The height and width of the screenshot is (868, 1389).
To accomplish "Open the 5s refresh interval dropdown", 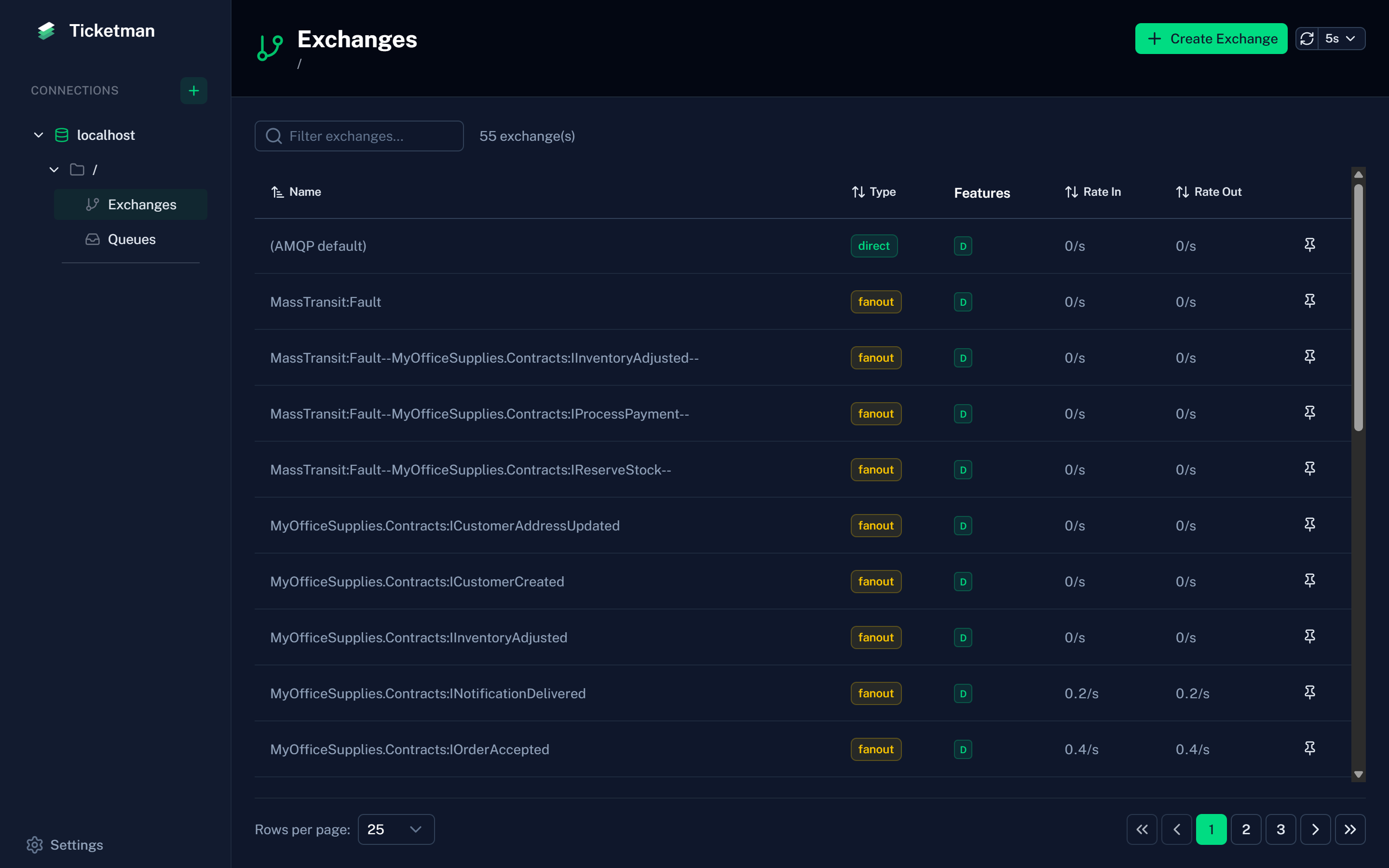I will coord(1341,39).
